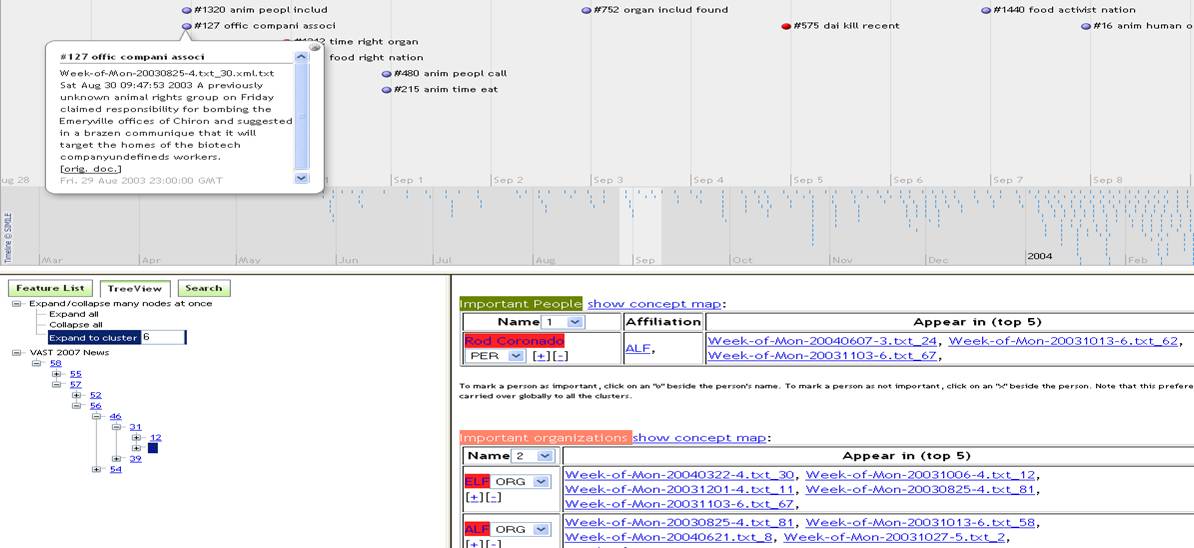
Task: Show concept map for Important organizations
Action: 701,437
